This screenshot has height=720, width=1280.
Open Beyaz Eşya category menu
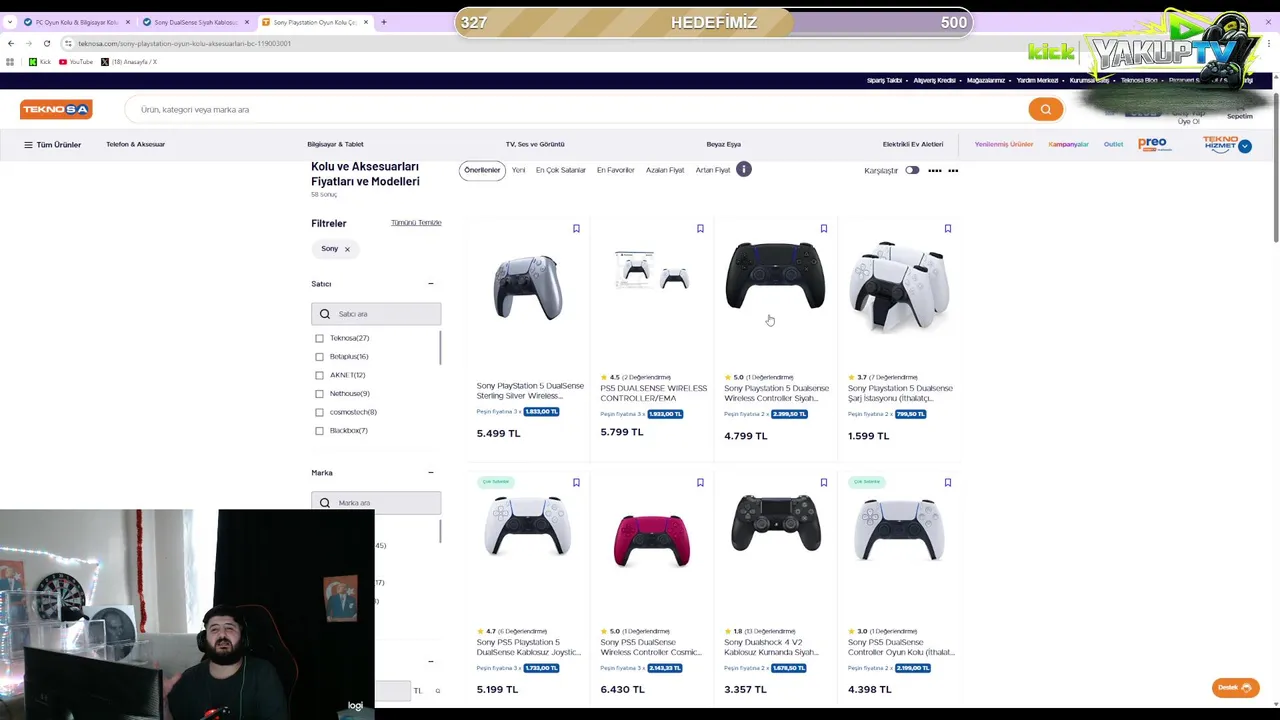coord(724,145)
